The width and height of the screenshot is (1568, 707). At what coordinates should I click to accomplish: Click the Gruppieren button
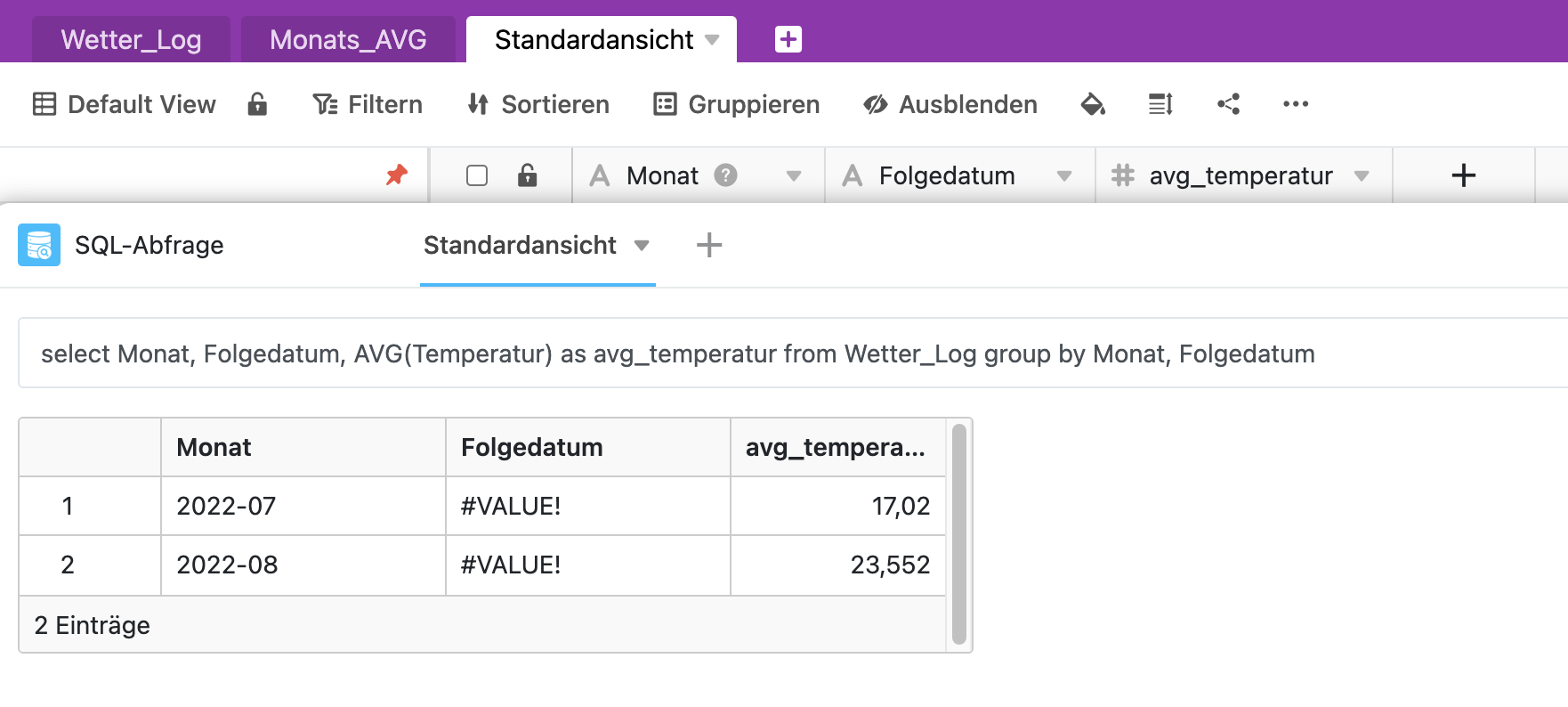pyautogui.click(x=736, y=104)
